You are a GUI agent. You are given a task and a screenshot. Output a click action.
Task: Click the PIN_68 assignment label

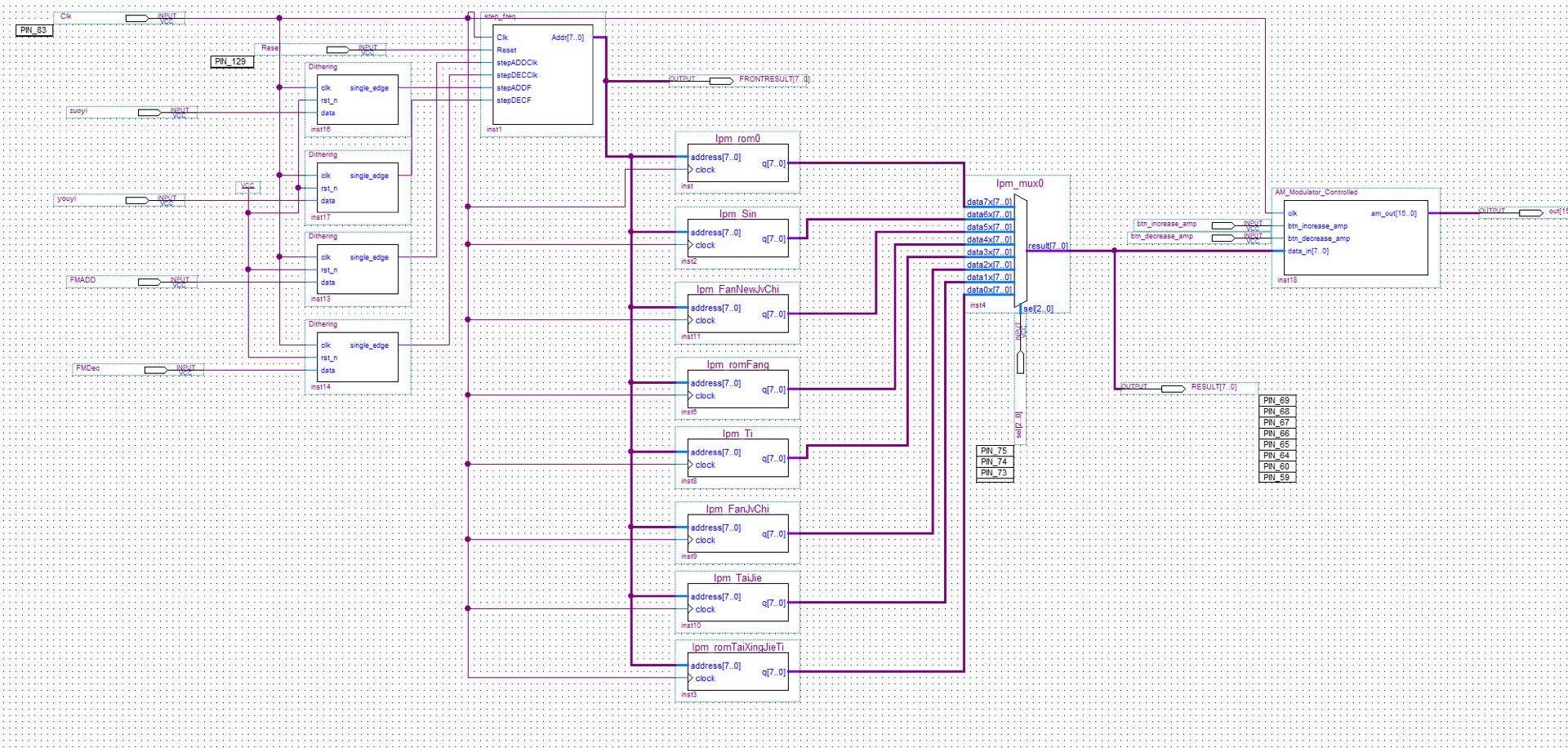point(1276,412)
